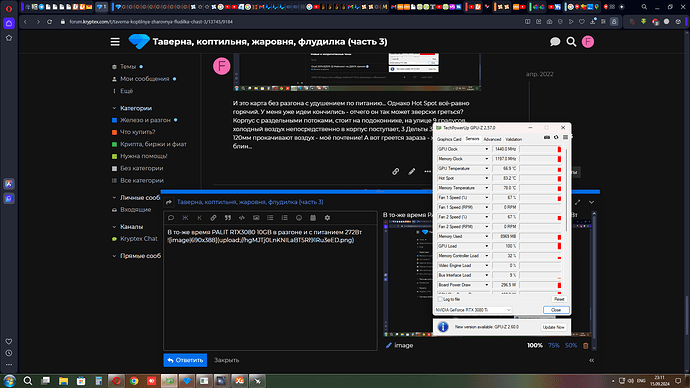Open the emoji picker in the reply editor

point(299,218)
